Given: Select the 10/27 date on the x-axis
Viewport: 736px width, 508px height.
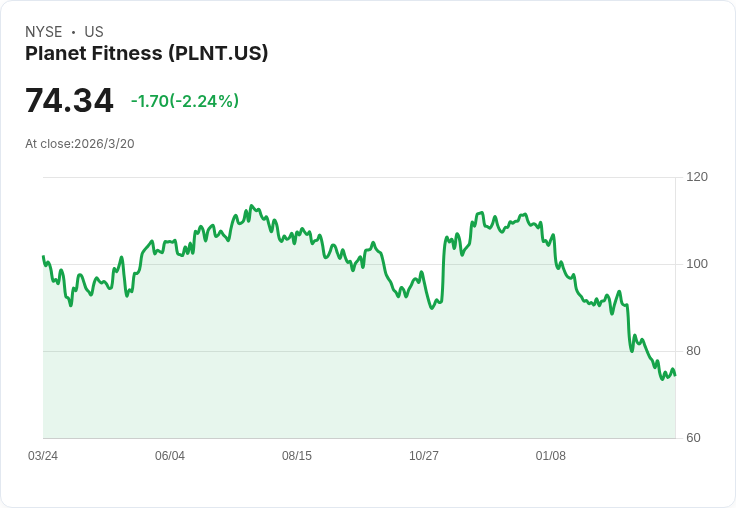Looking at the screenshot, I should tap(424, 456).
